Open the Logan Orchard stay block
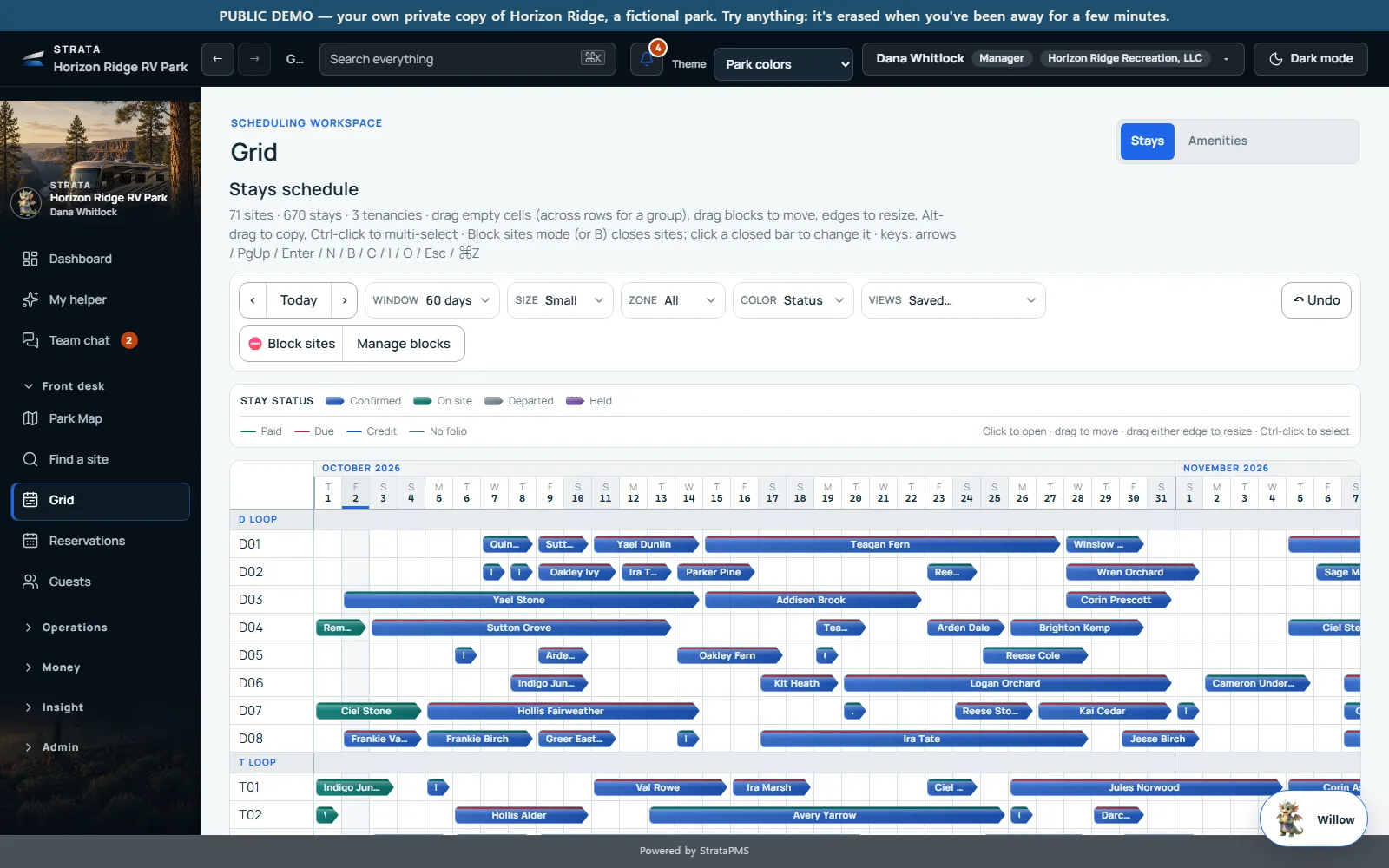This screenshot has width=1389, height=868. coord(1007,683)
